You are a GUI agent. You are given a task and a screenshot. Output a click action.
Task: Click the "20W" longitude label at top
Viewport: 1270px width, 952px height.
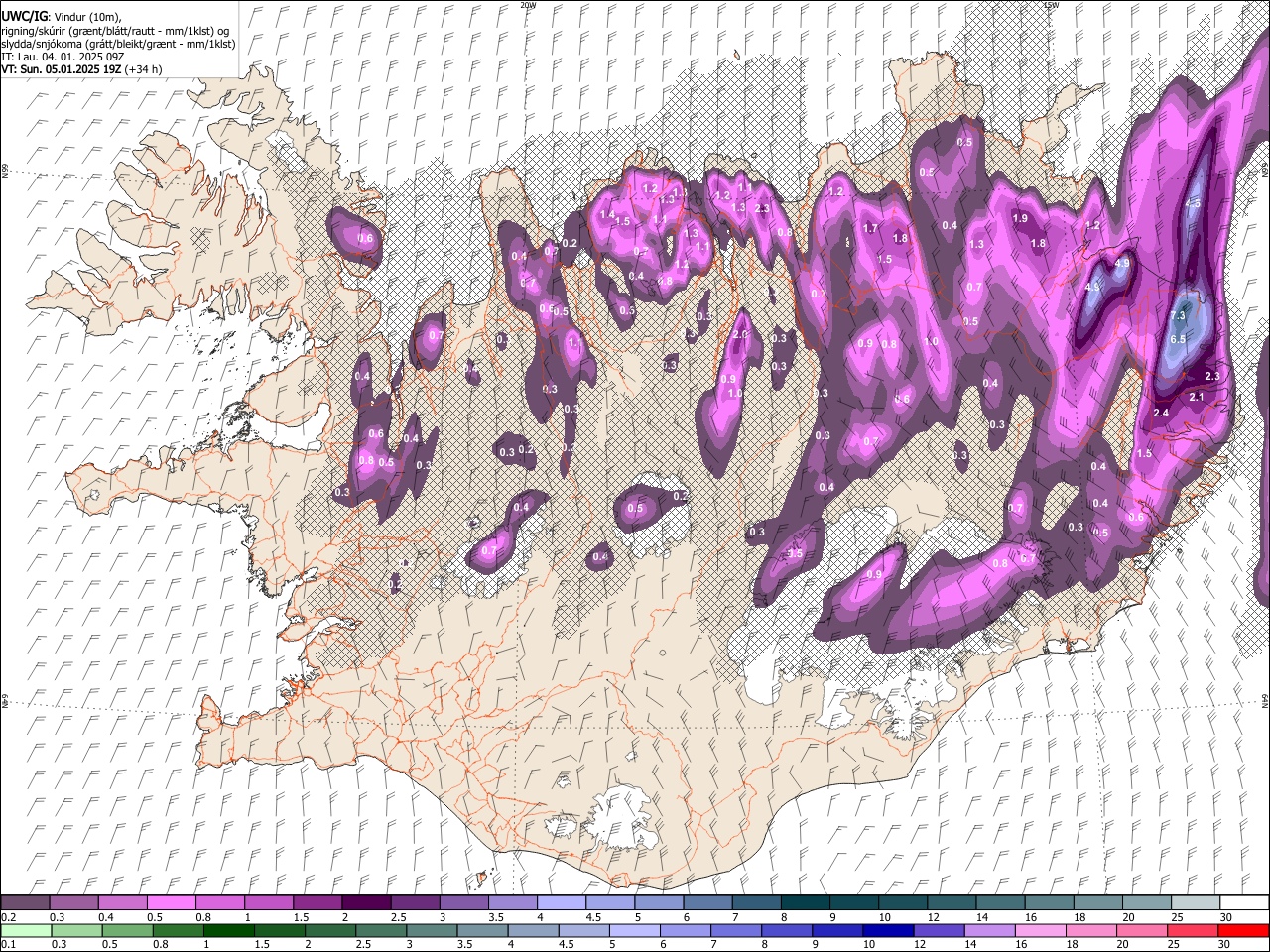click(528, 5)
